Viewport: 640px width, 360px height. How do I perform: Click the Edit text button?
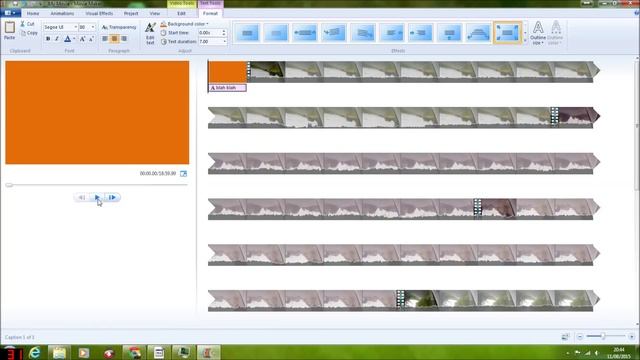click(x=150, y=33)
